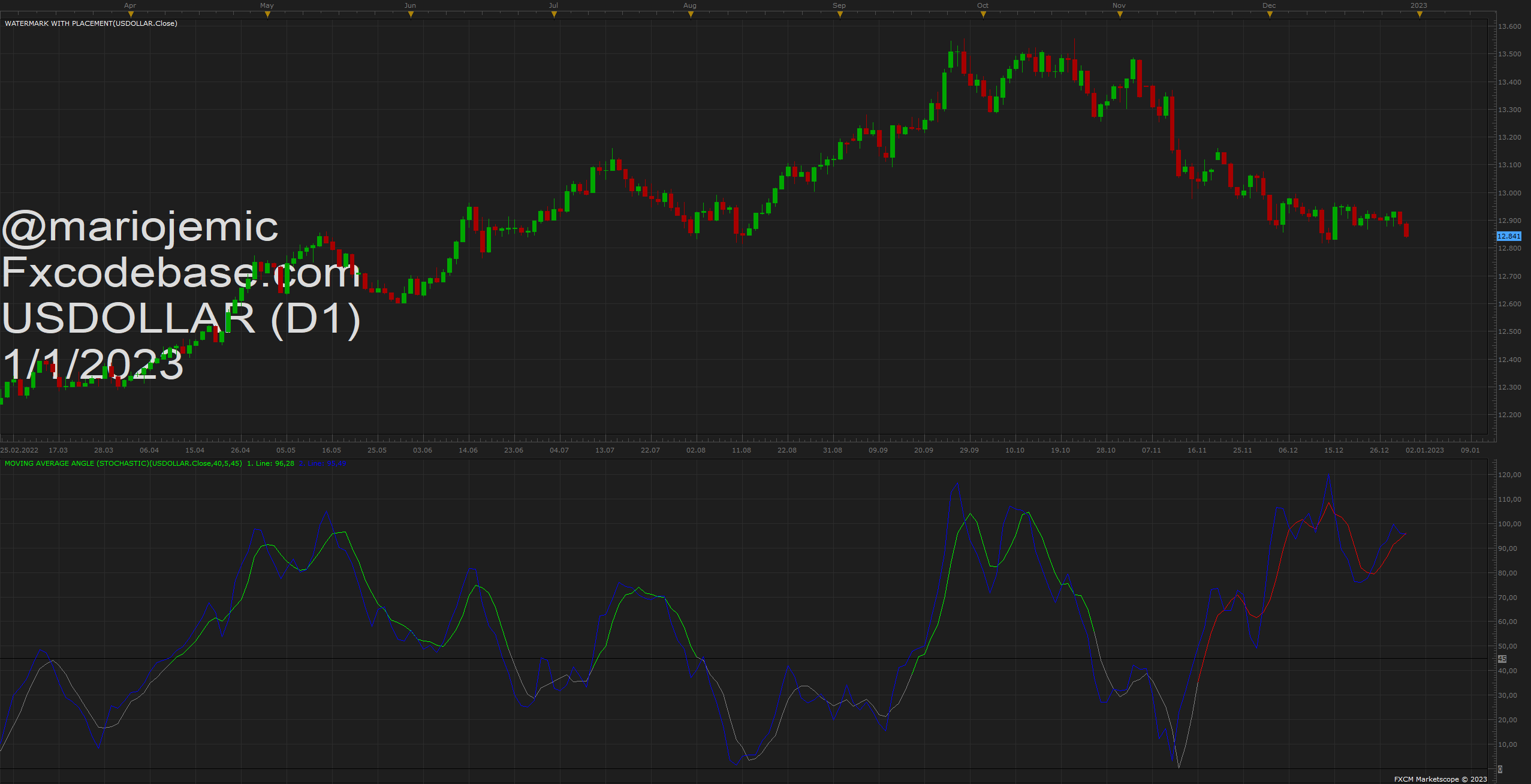Screen dimensions: 1531x784
Task: Click the Jun month marker triangle
Action: (x=411, y=14)
